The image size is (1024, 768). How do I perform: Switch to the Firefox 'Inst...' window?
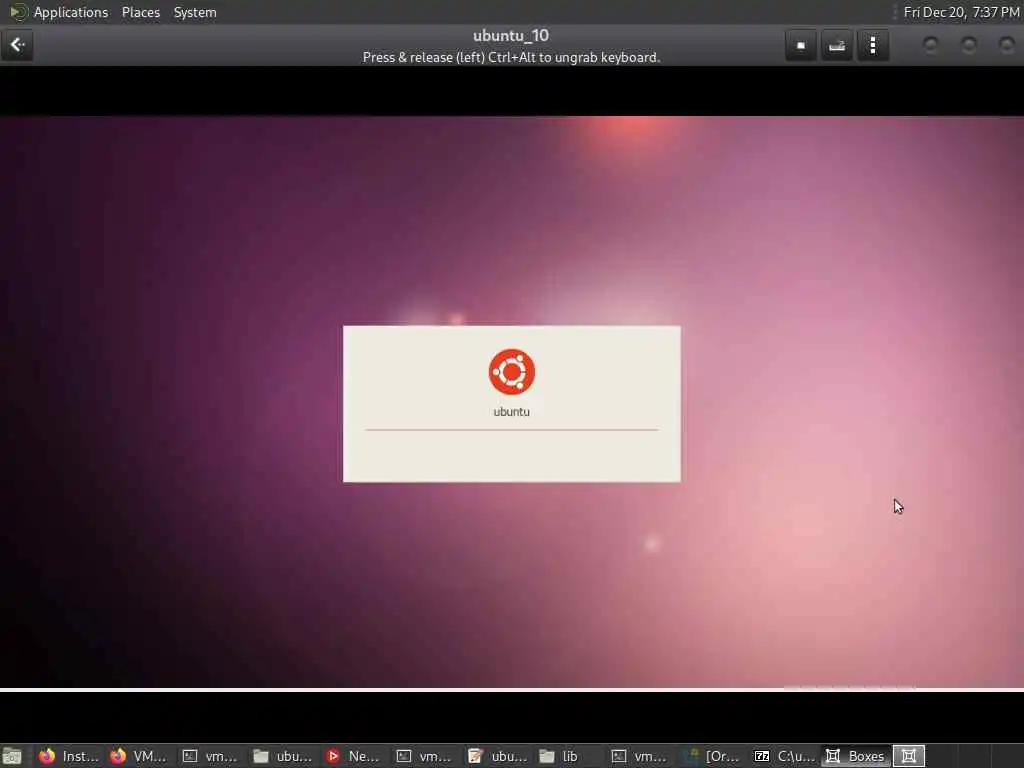[x=69, y=756]
